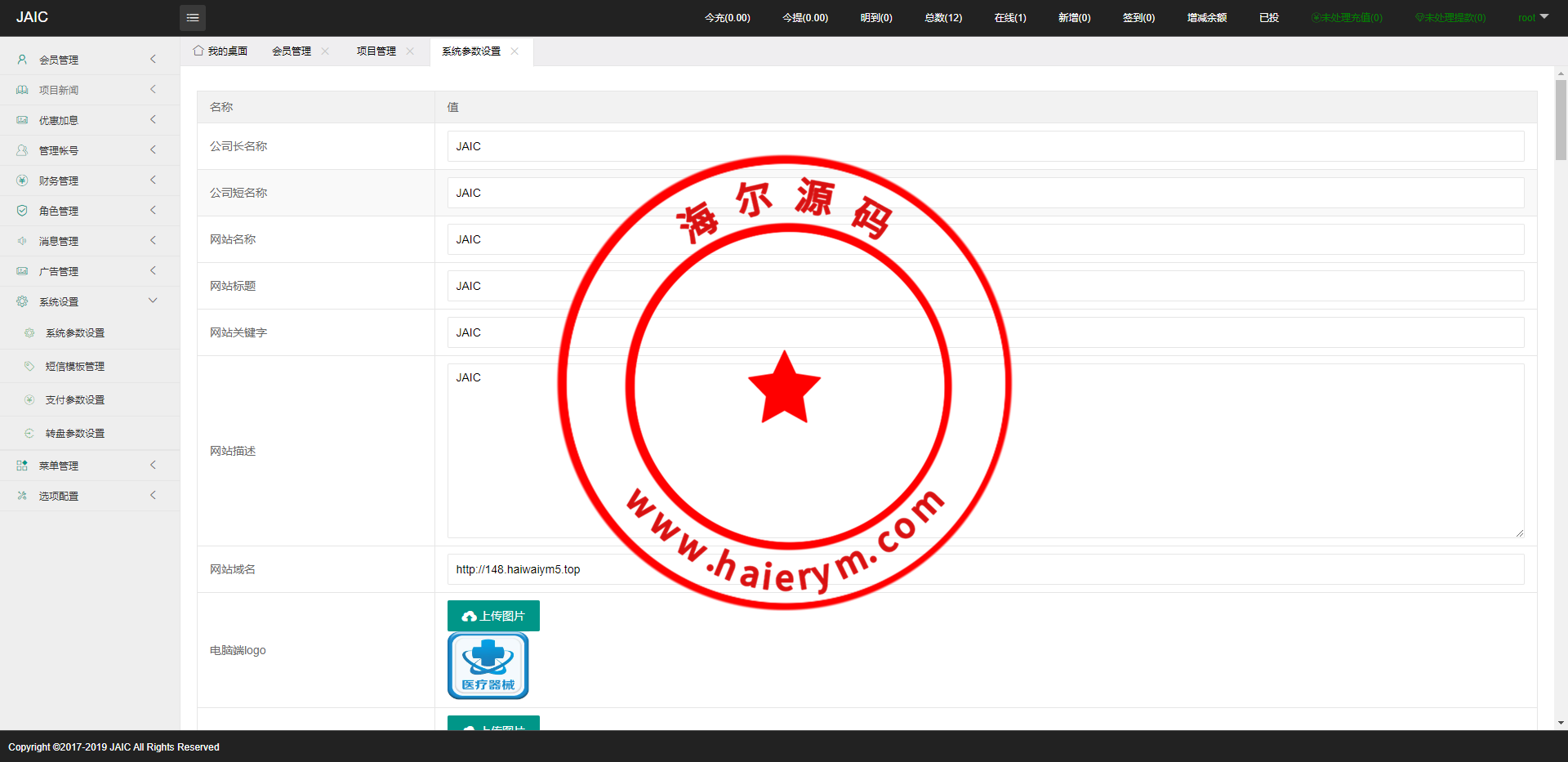Expand 管理帐号 menu chevron

pos(153,149)
